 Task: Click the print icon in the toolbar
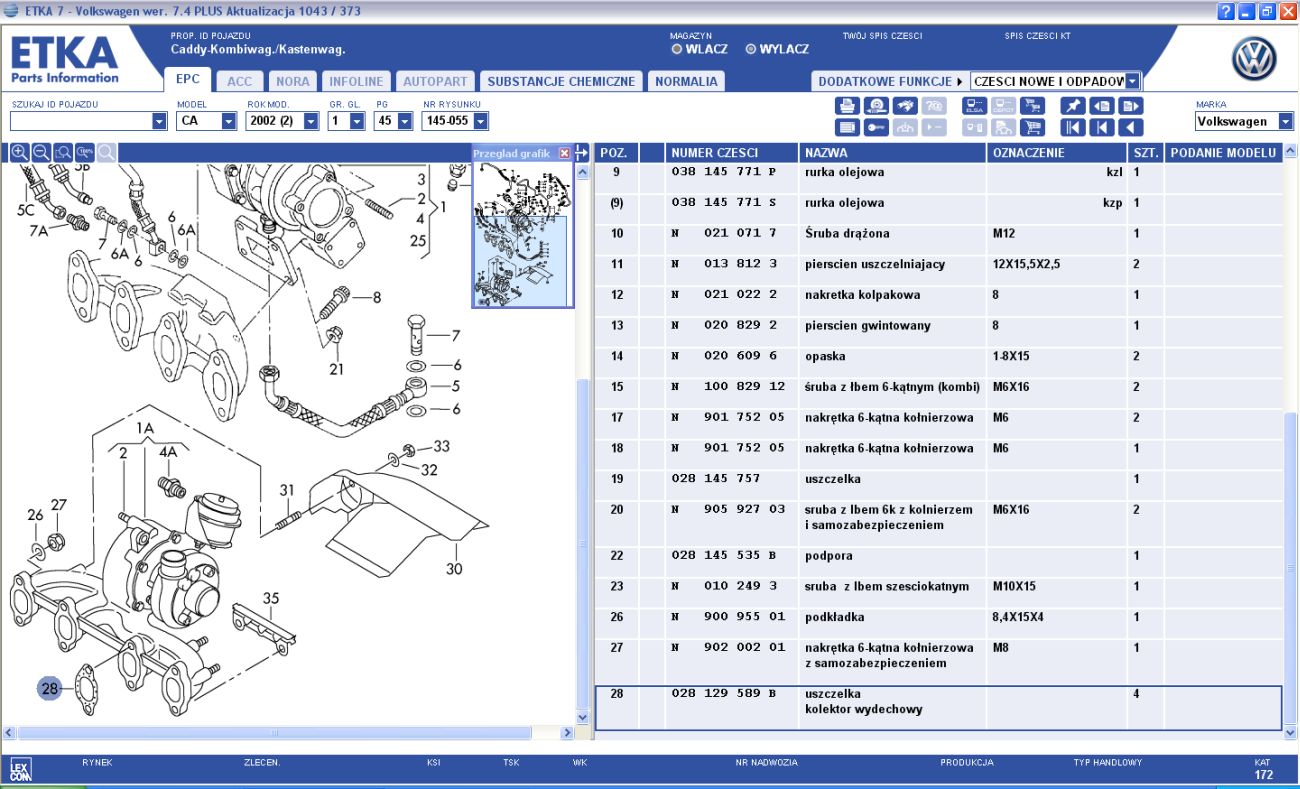pos(847,106)
